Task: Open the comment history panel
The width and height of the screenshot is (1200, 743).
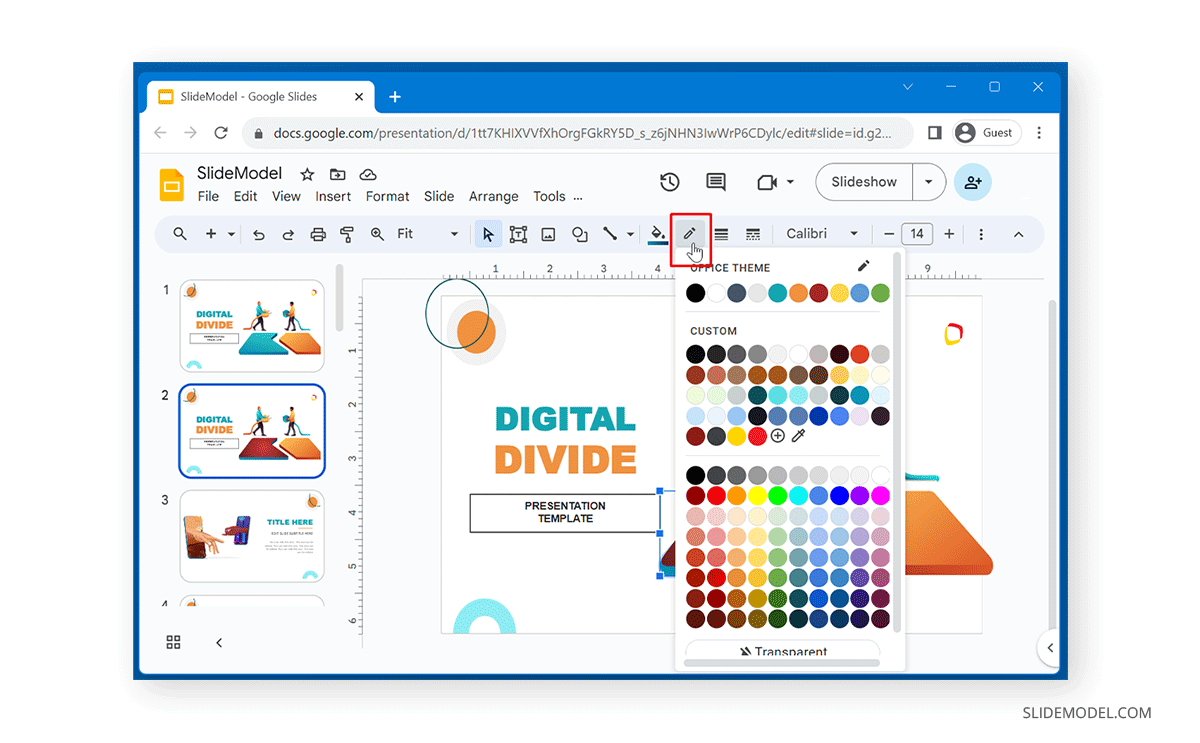Action: (715, 182)
